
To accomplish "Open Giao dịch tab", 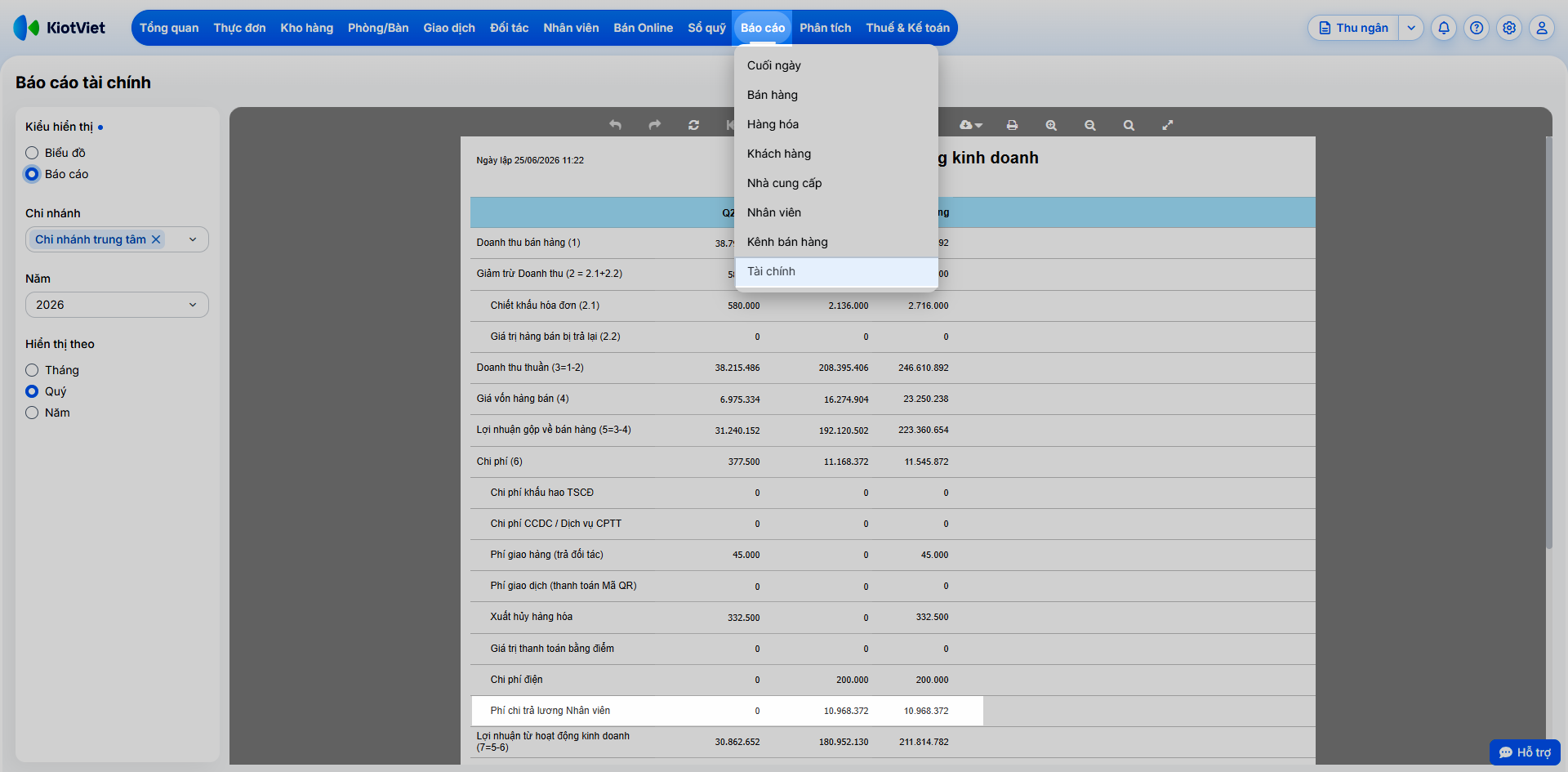I will [x=449, y=28].
